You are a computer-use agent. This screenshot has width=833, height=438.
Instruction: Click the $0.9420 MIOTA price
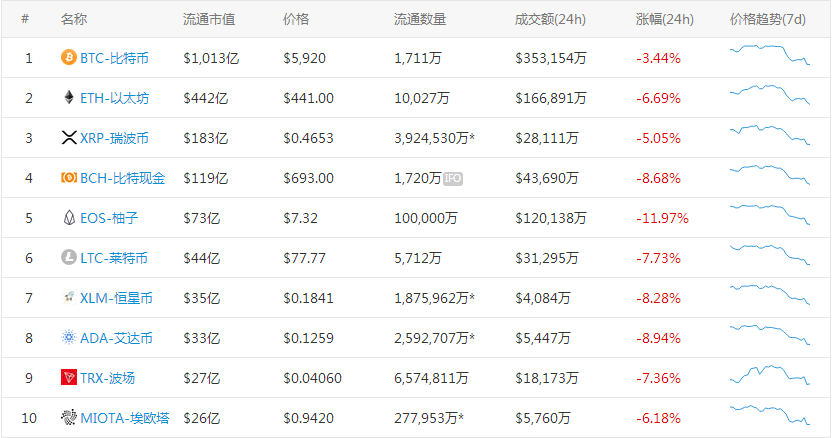tap(308, 418)
